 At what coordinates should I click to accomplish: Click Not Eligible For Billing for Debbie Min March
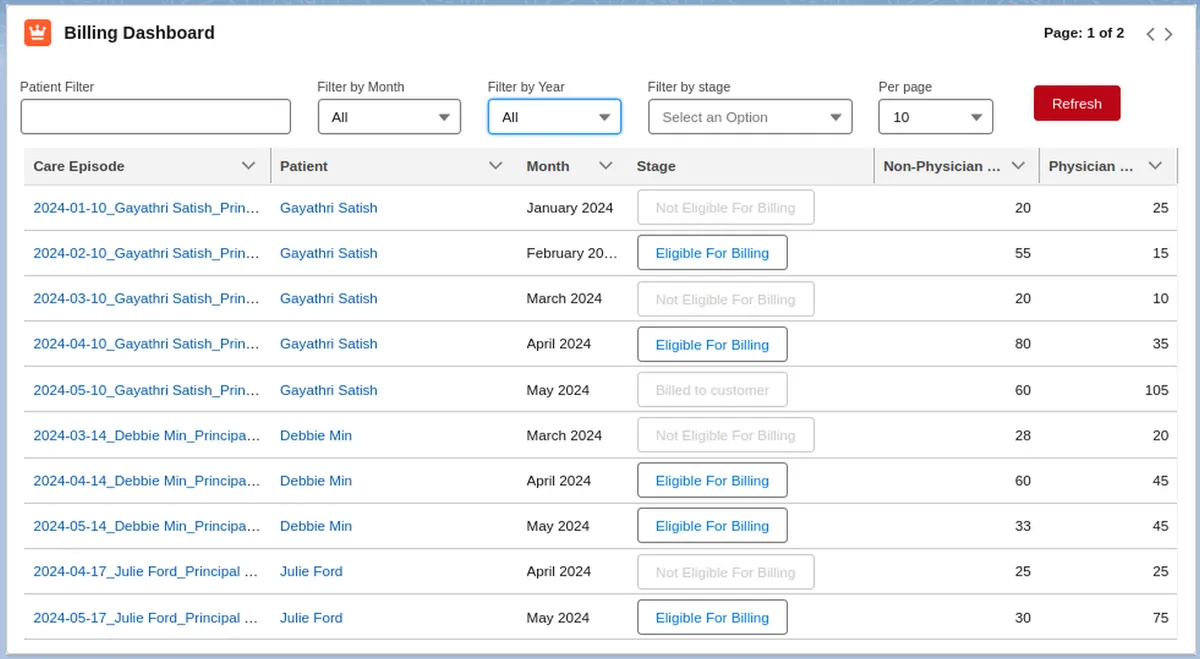pos(726,435)
